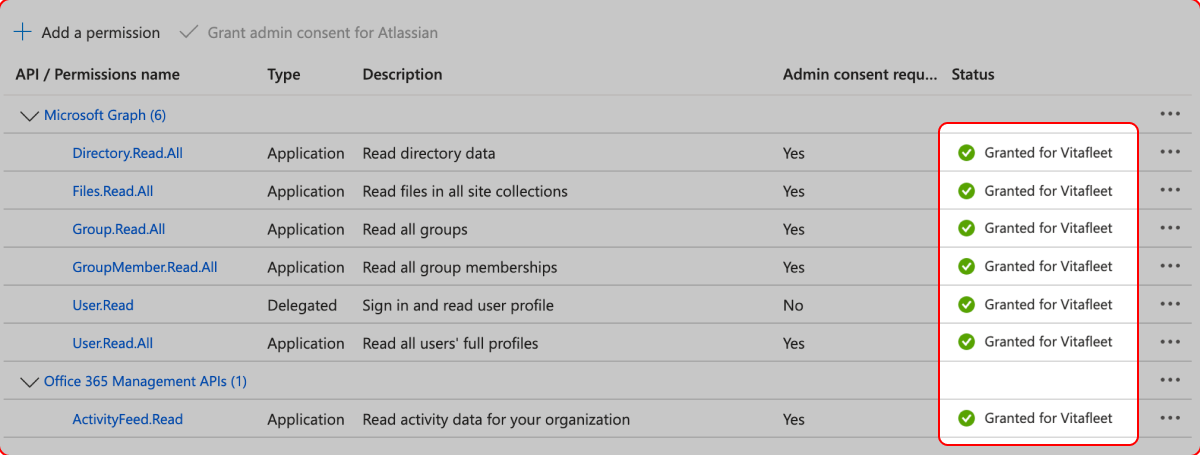Sort by API / Permissions name column header
Viewport: 1200px width, 455px height.
point(98,74)
